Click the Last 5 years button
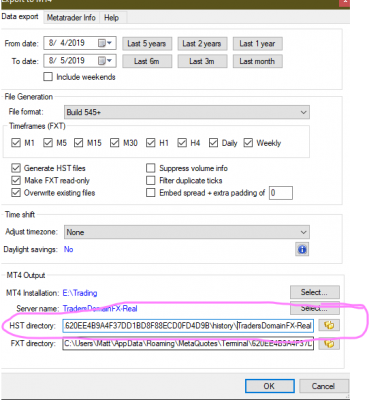This screenshot has height=400, width=369. pos(147,44)
